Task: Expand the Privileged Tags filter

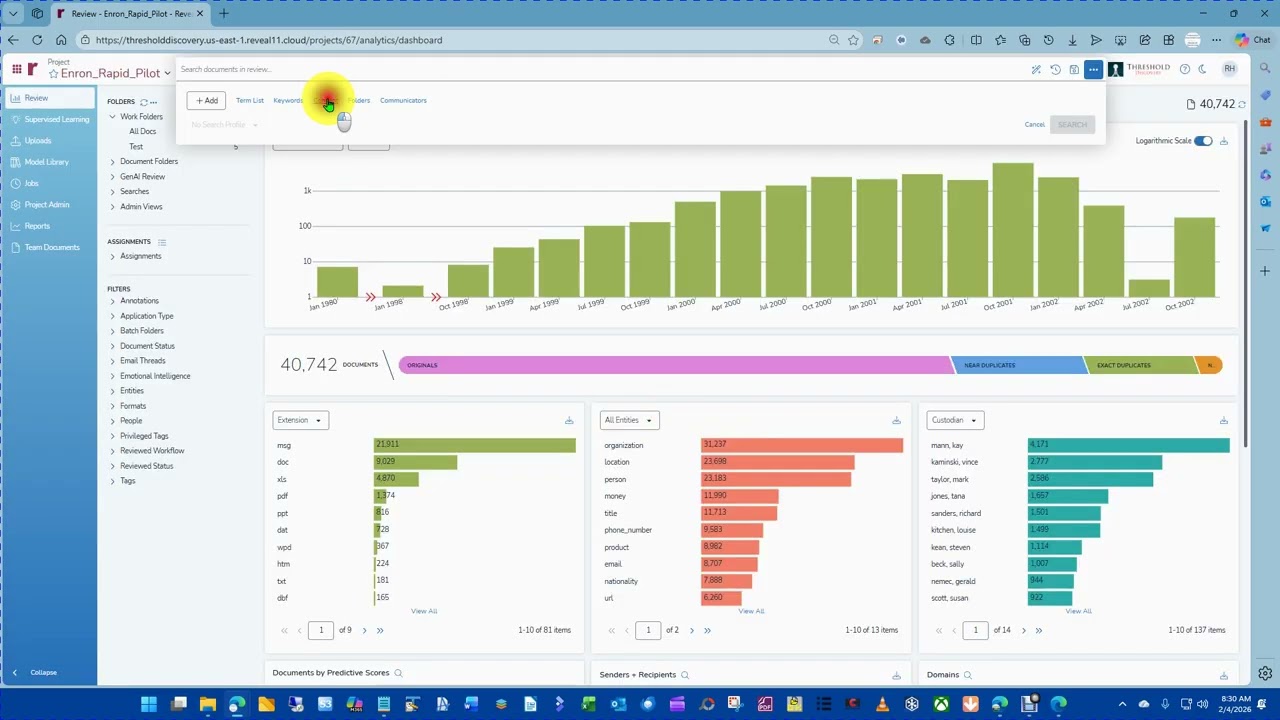Action: point(113,436)
